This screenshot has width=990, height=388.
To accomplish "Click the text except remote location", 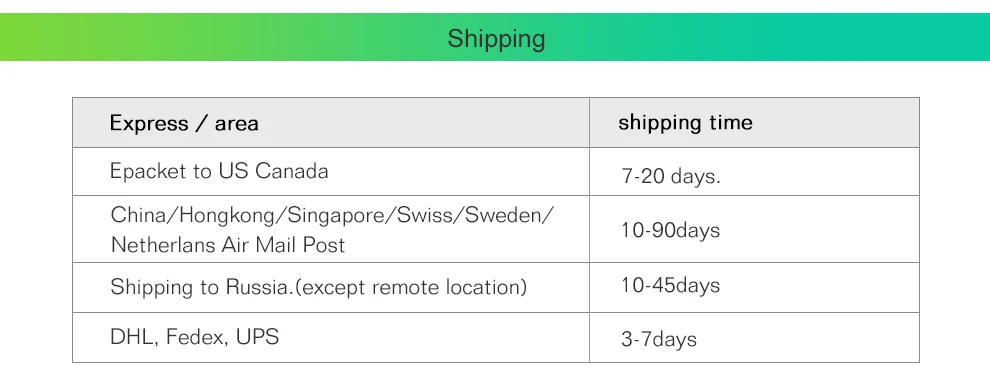I will tap(411, 288).
